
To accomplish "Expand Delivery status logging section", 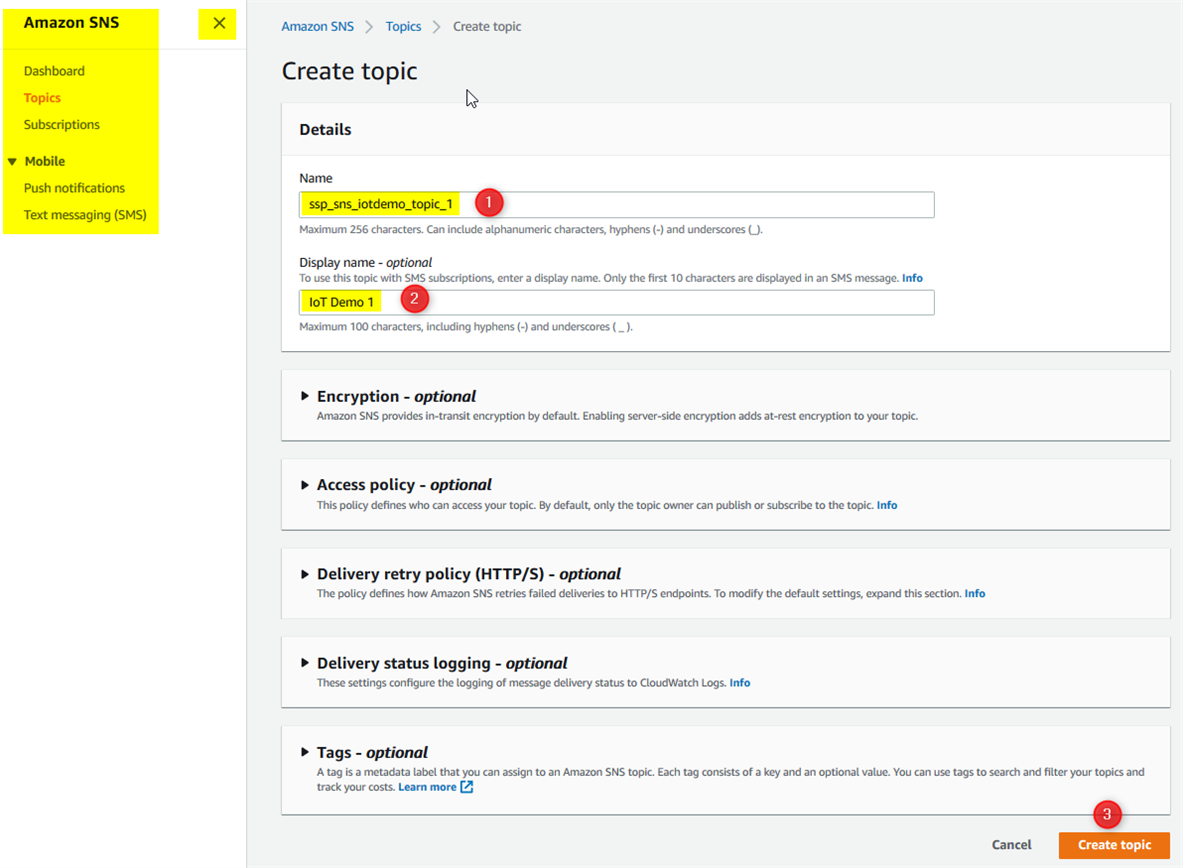I will pos(305,663).
